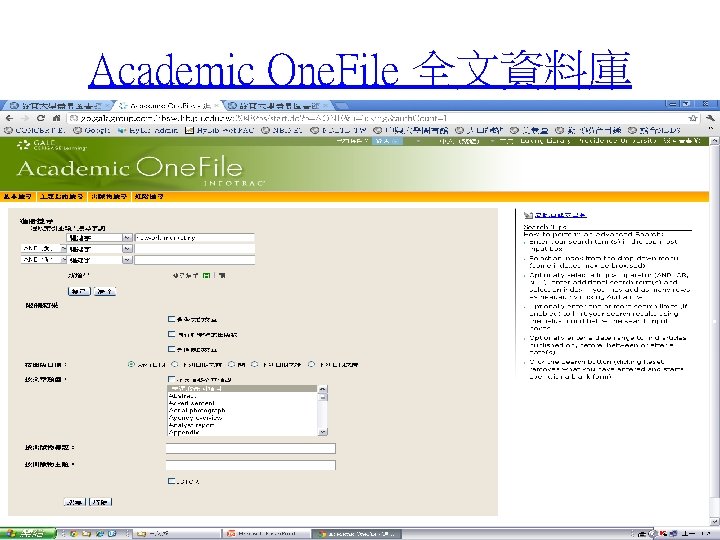720x540 pixels.
Task: Toggle the checkbox above the document type list
Action: point(171,379)
